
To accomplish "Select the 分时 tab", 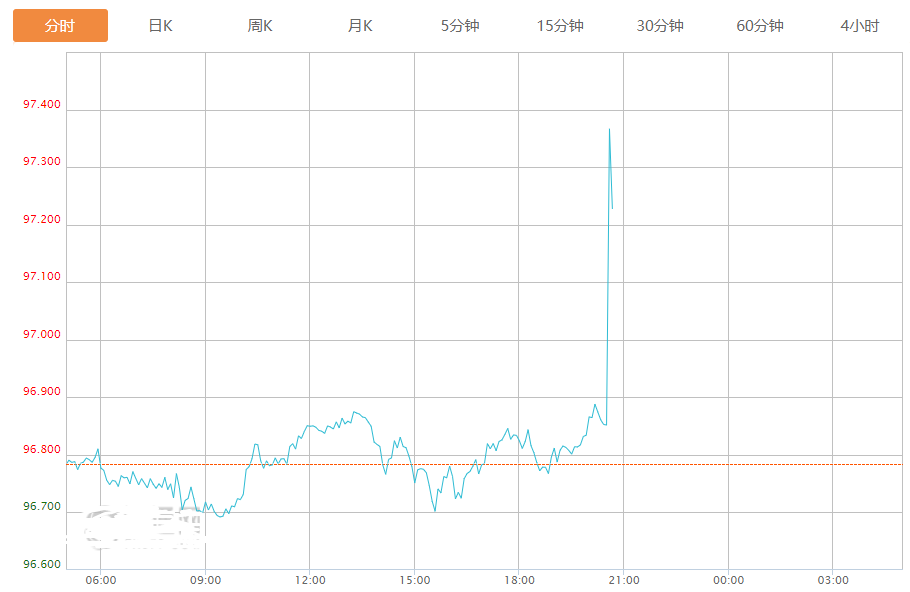I will (60, 26).
